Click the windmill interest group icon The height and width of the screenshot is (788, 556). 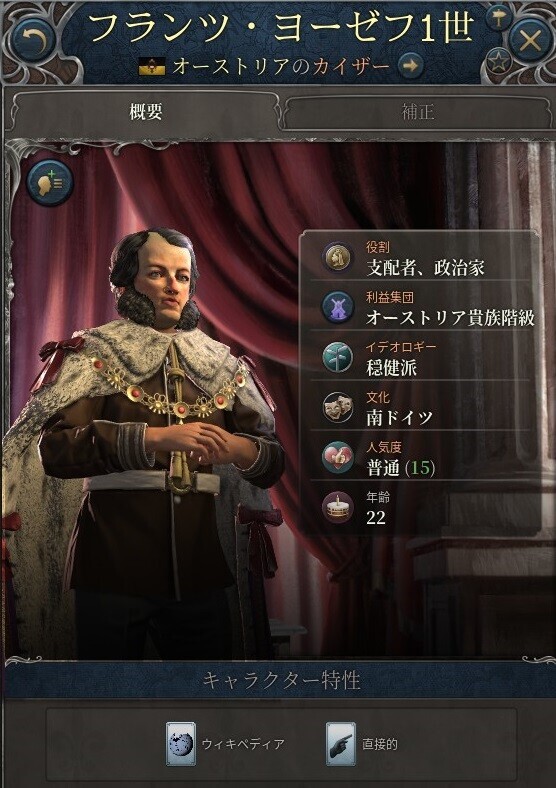337,307
